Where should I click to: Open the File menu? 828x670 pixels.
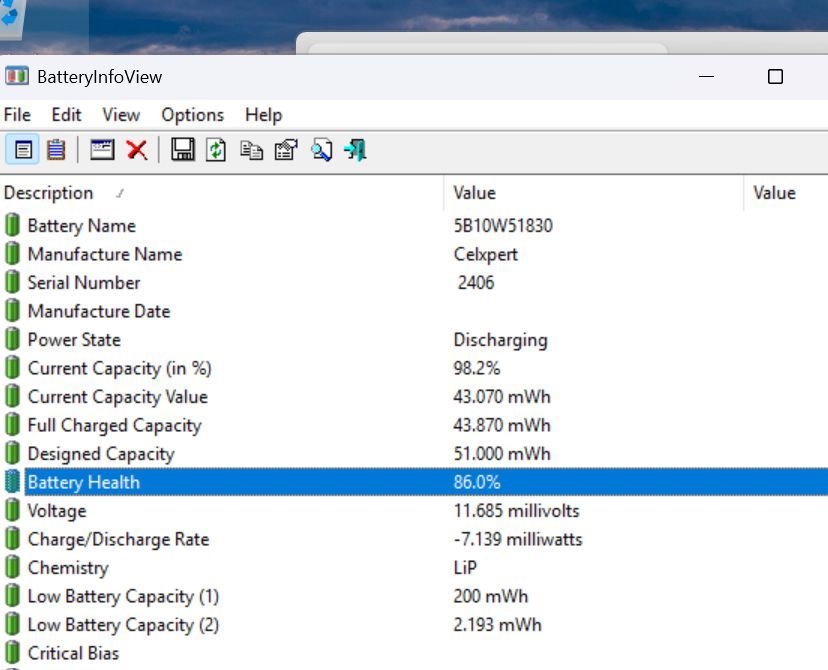point(18,115)
